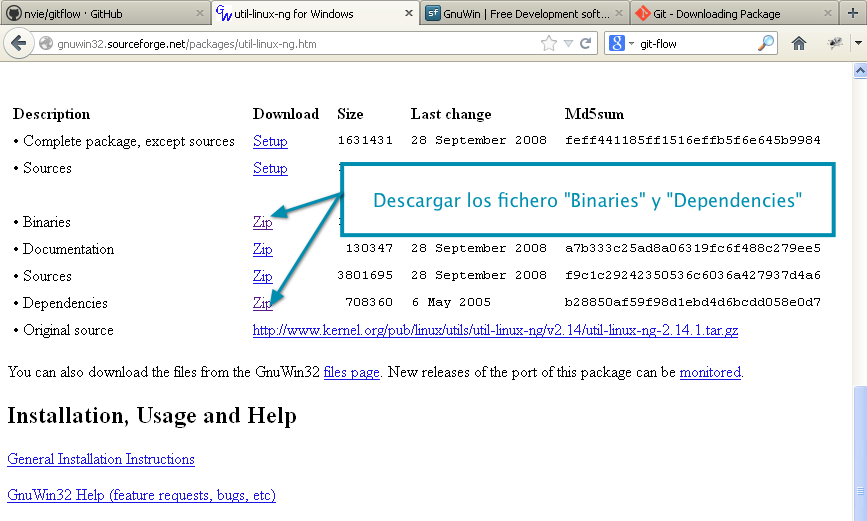Click the Sources size 3801695

pyautogui.click(x=365, y=275)
